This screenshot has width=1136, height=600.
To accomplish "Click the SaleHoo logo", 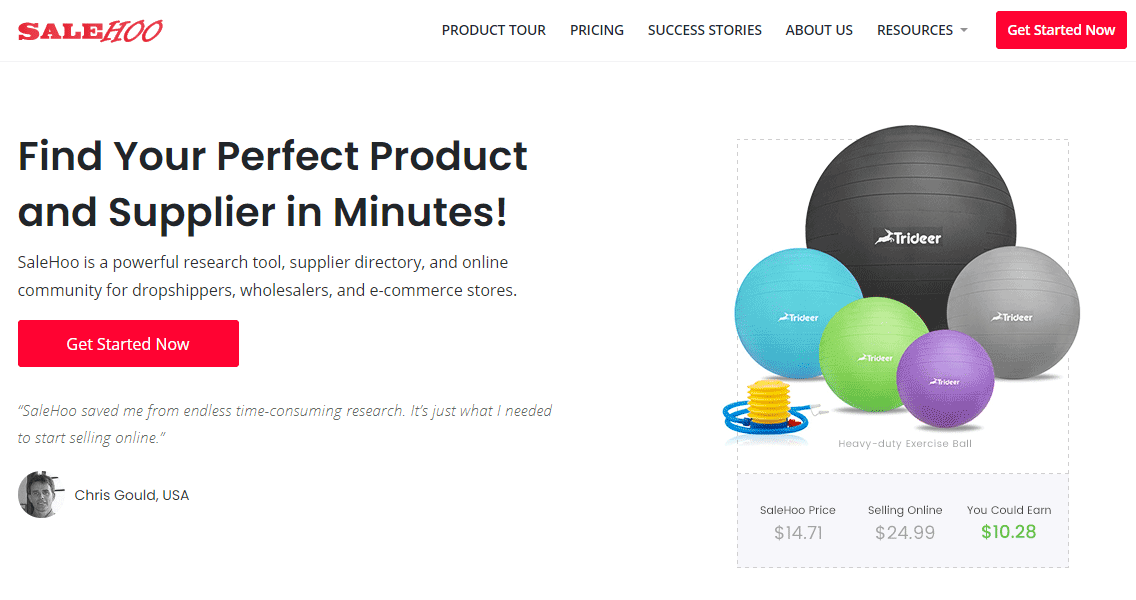I will (x=91, y=30).
